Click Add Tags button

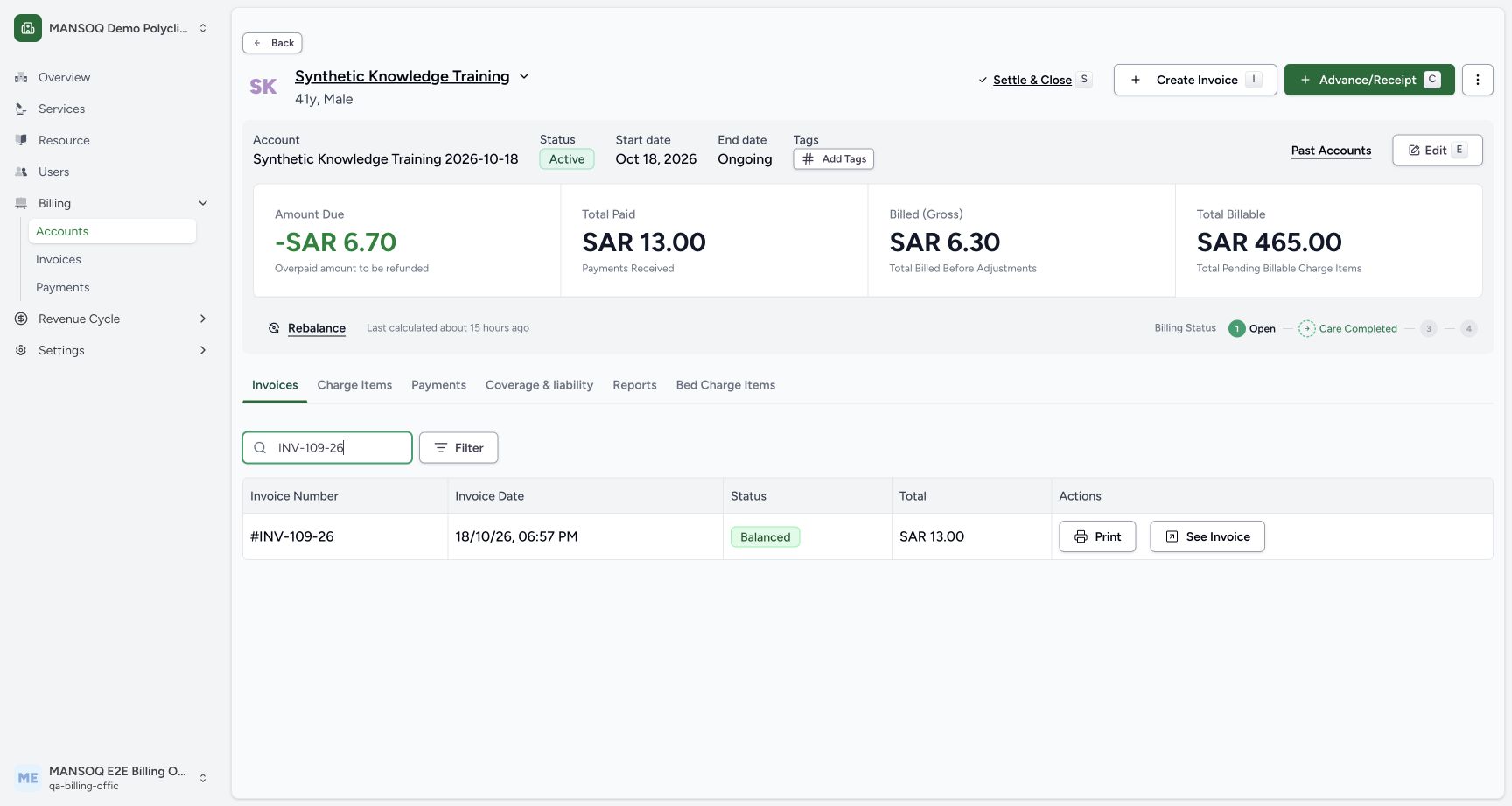pos(834,158)
